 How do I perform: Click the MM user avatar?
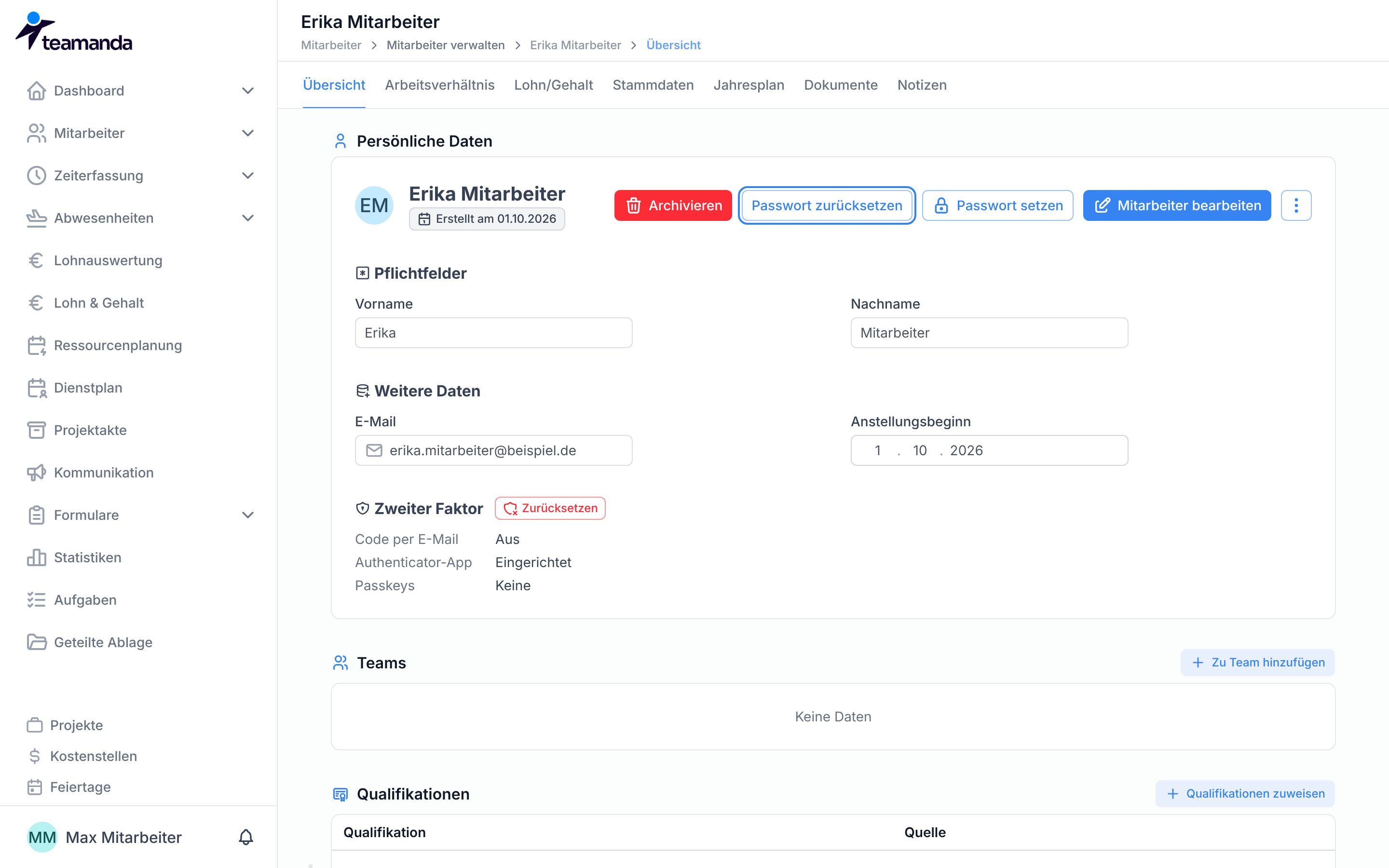[x=42, y=837]
